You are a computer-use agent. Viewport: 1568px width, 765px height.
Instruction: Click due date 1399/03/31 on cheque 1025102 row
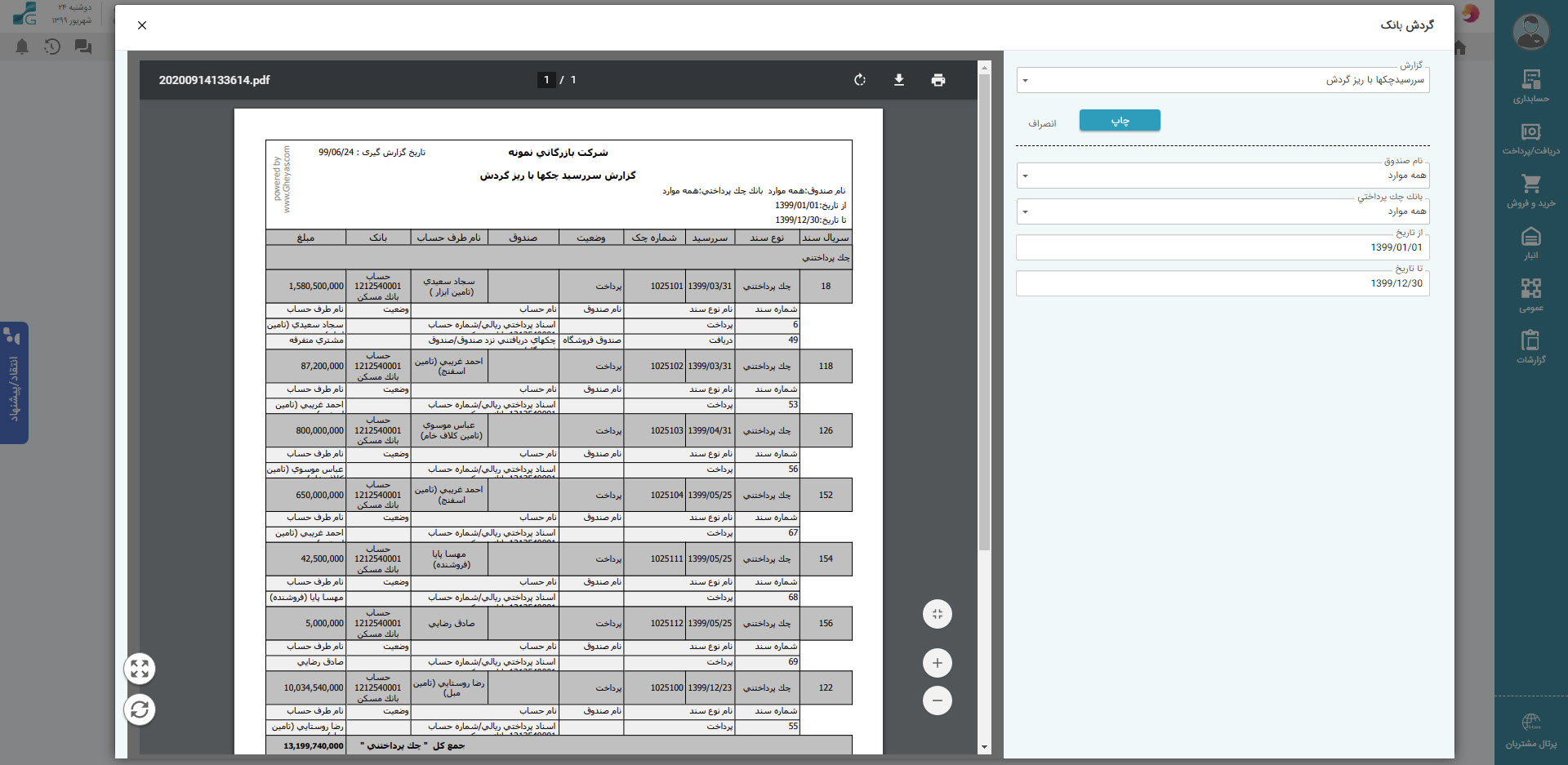(x=710, y=367)
